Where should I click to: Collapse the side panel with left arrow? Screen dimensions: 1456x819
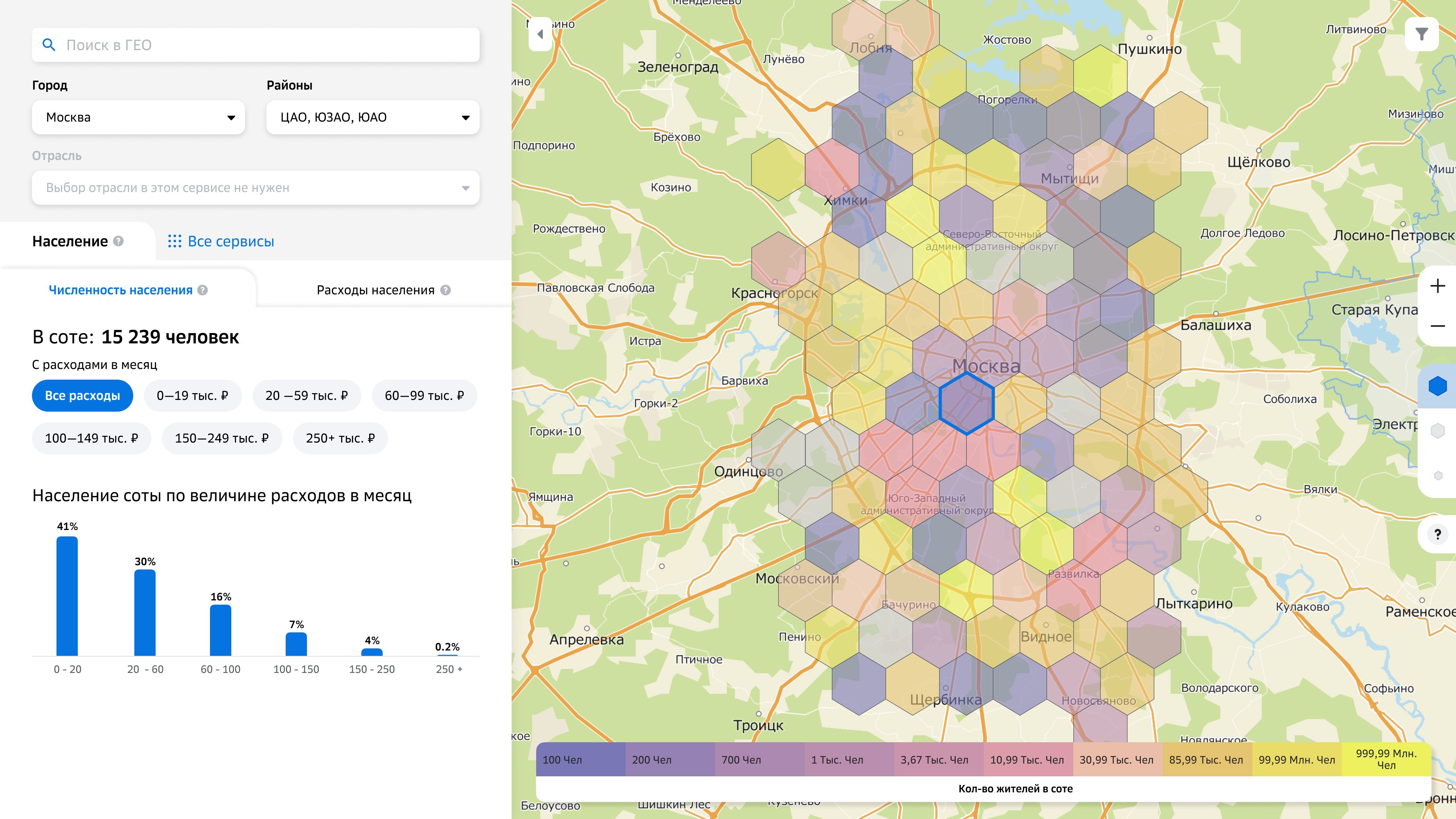pyautogui.click(x=540, y=34)
